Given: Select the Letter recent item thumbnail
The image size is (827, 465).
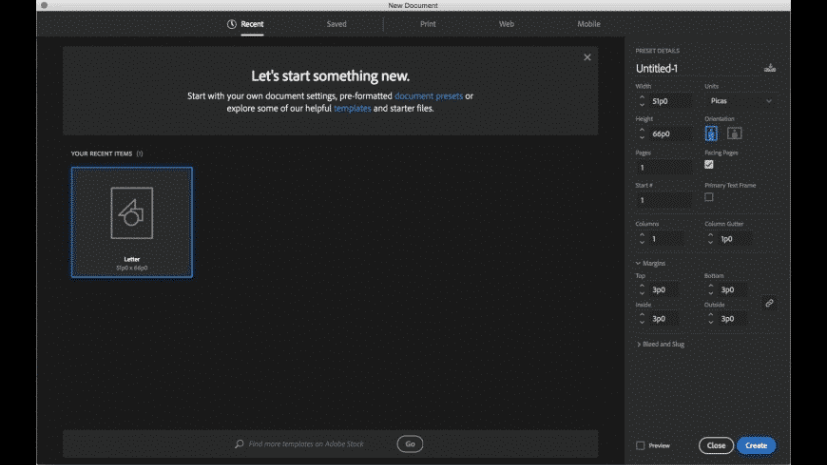Looking at the screenshot, I should pyautogui.click(x=132, y=222).
